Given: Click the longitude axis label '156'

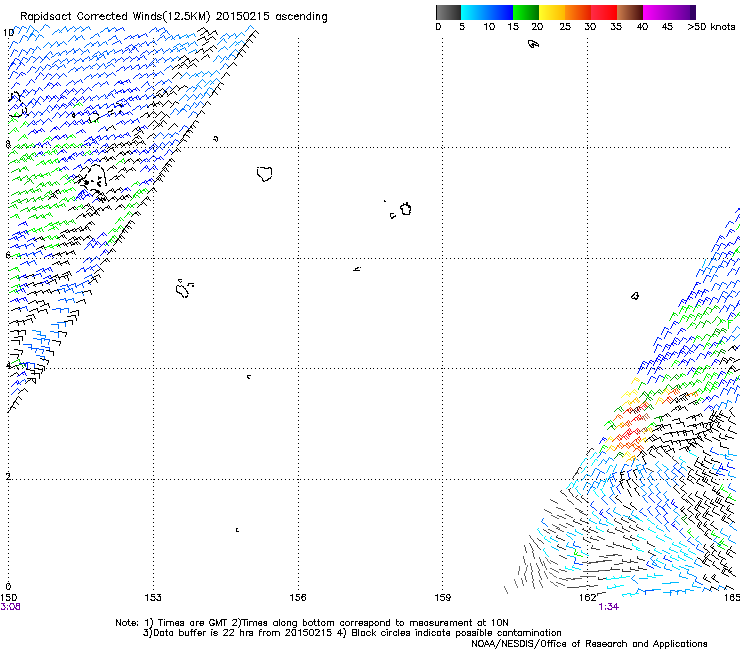Looking at the screenshot, I should tap(298, 598).
